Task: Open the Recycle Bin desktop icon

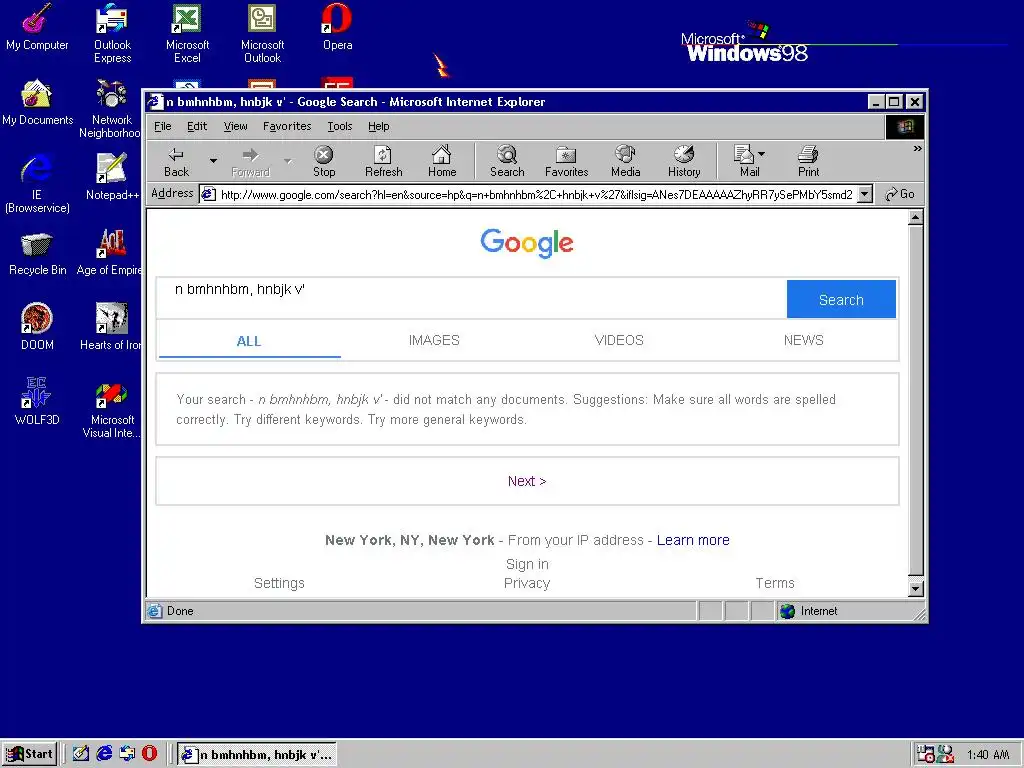Action: 37,253
